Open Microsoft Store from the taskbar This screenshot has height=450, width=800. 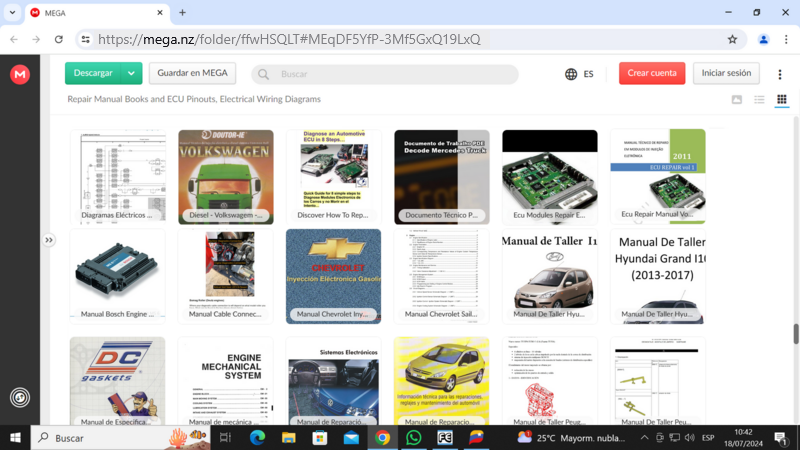click(320, 438)
